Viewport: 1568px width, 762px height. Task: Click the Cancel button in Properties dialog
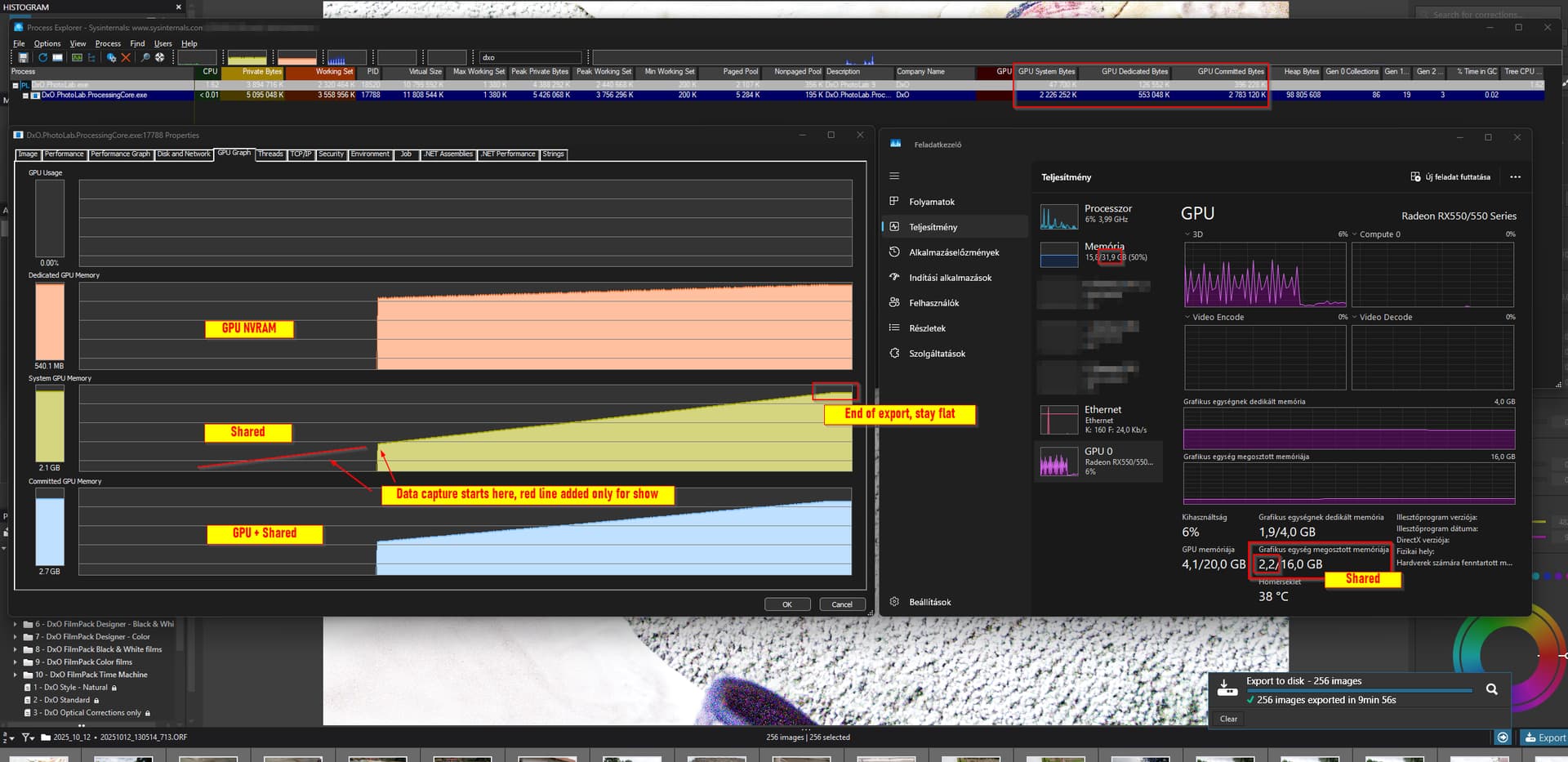[x=841, y=604]
